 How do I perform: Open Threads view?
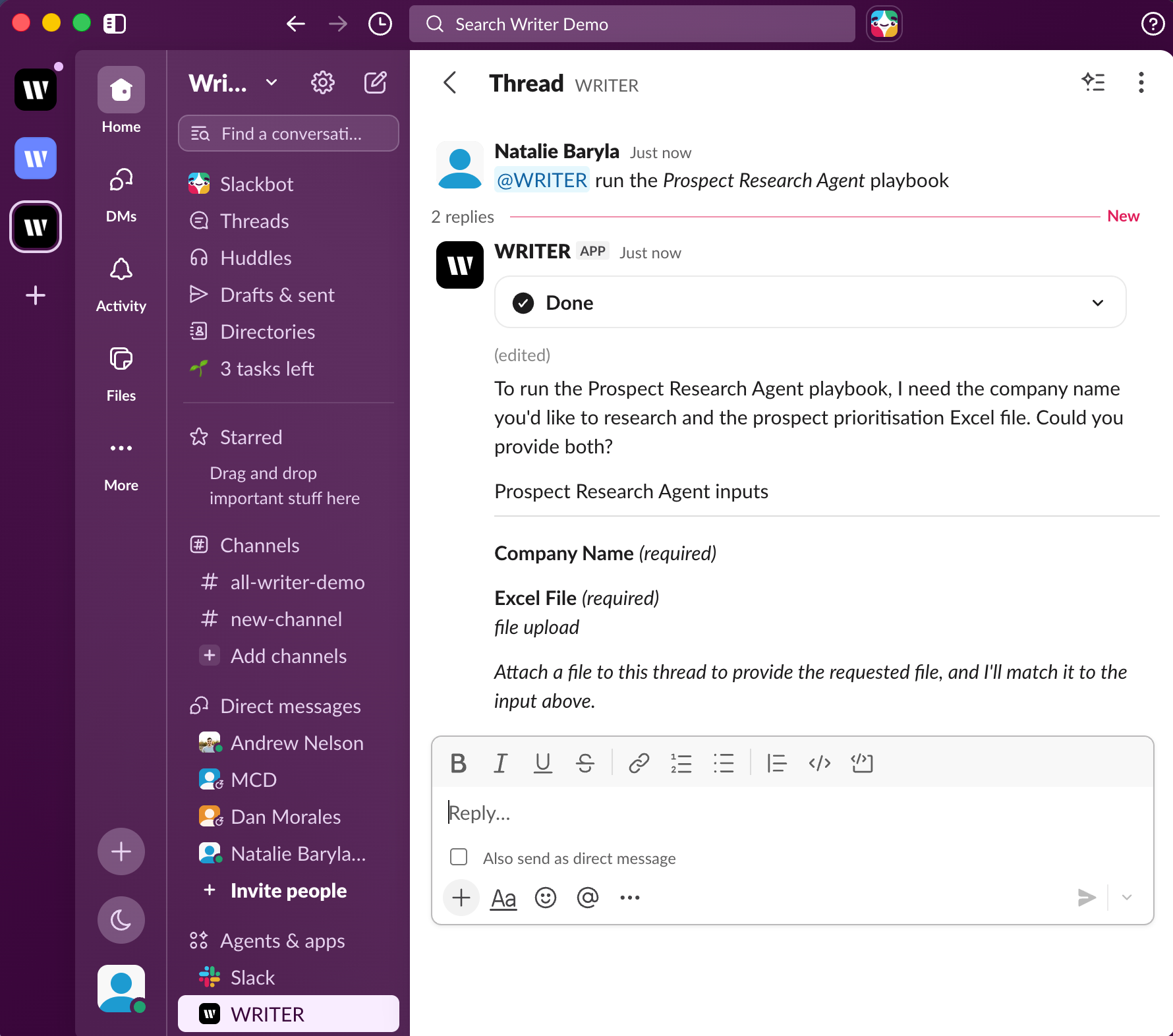[x=289, y=221]
